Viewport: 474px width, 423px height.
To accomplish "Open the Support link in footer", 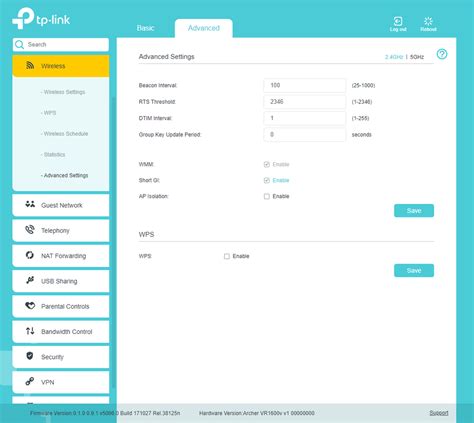I will click(439, 413).
